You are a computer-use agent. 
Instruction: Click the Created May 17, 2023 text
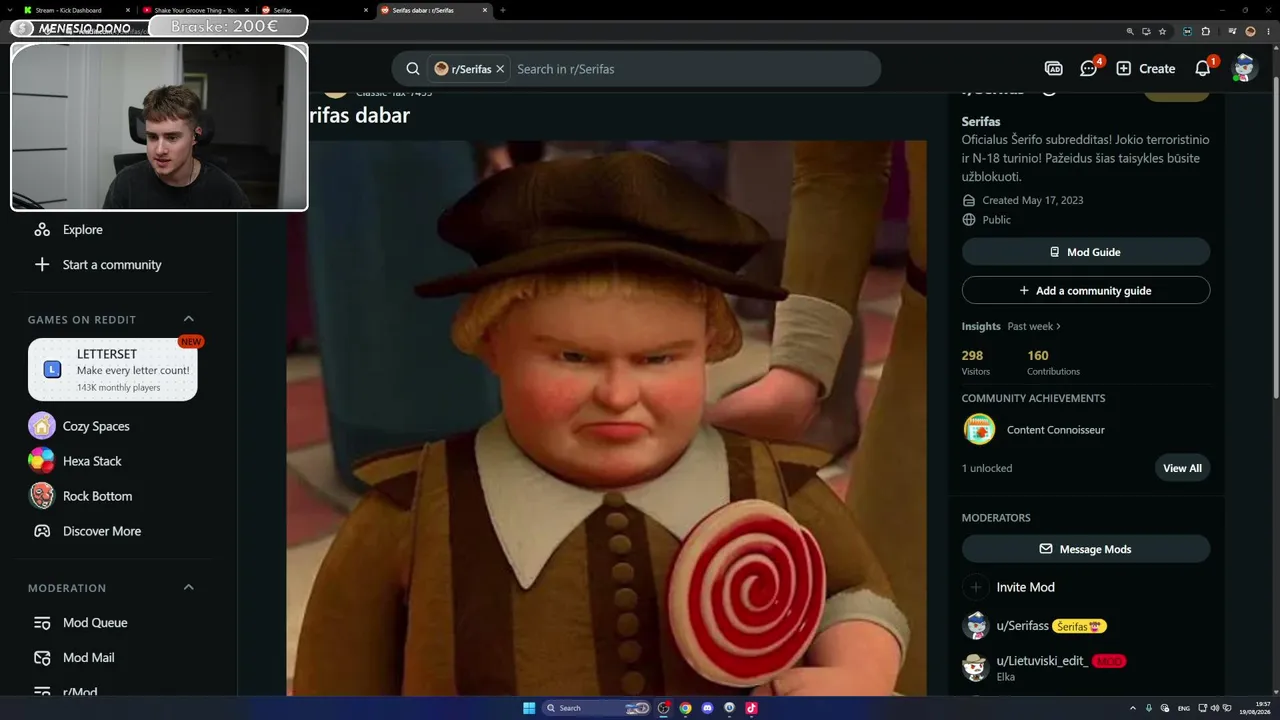click(x=1032, y=200)
